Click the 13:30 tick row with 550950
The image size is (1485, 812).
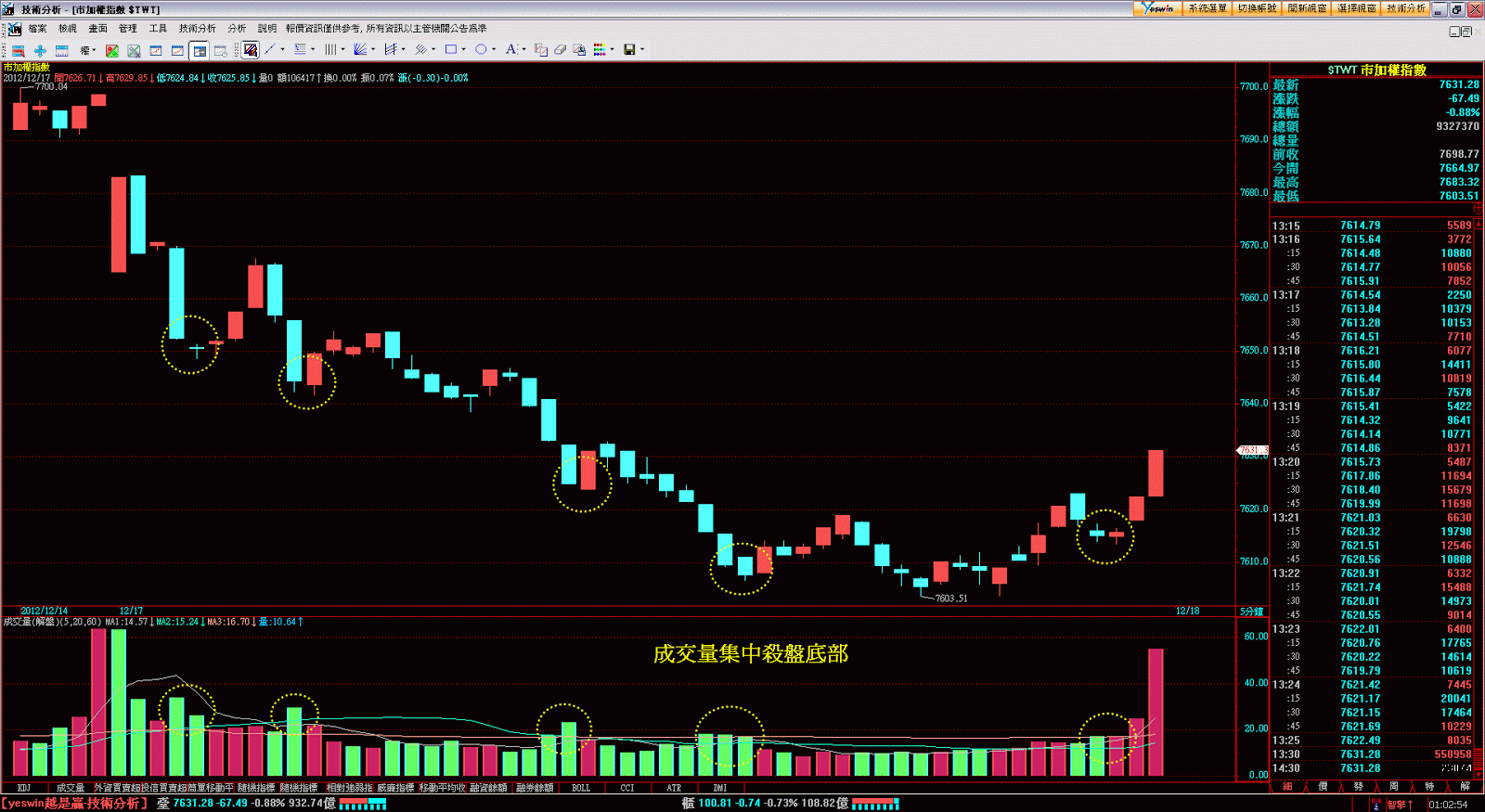coord(1372,754)
